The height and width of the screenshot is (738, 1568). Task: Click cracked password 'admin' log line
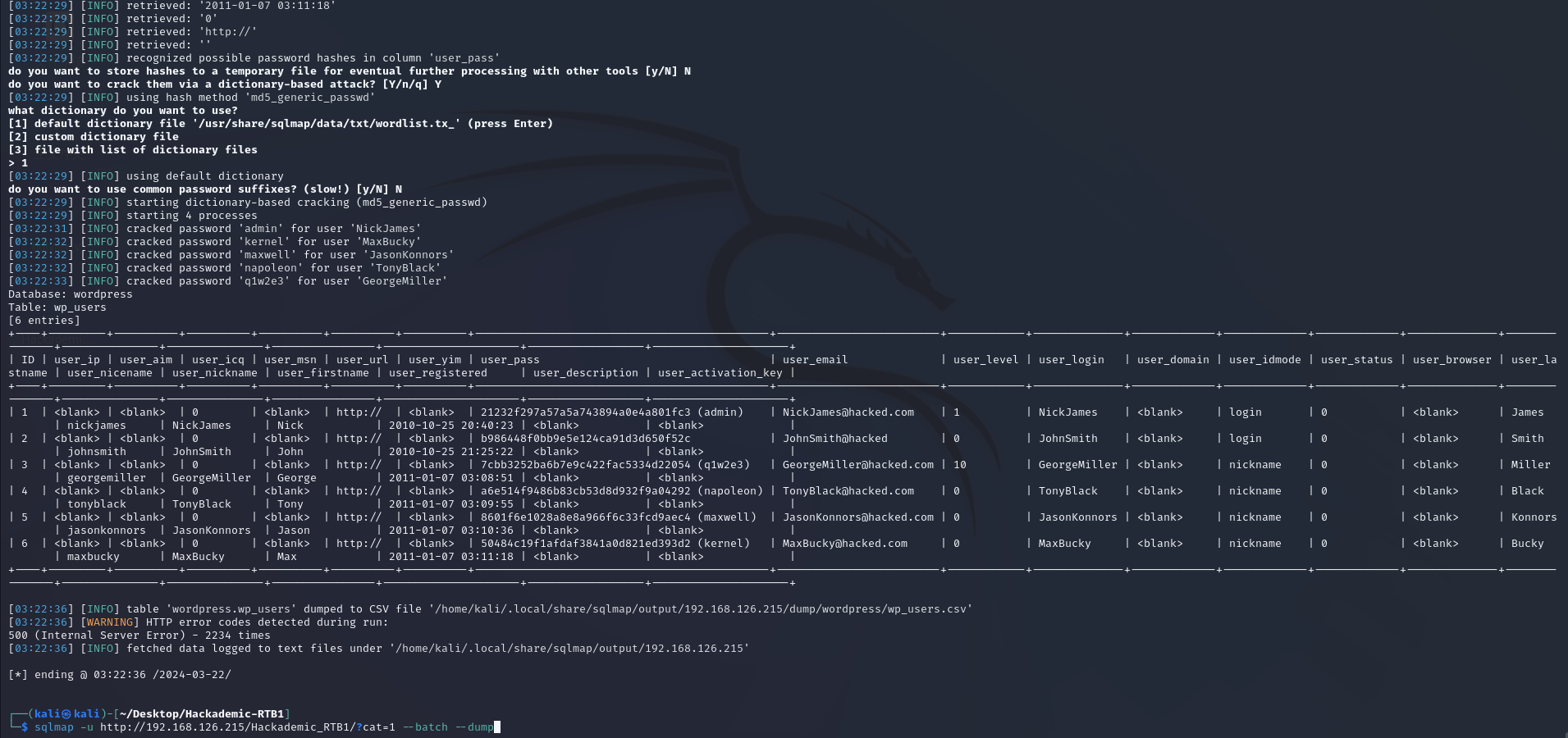214,229
